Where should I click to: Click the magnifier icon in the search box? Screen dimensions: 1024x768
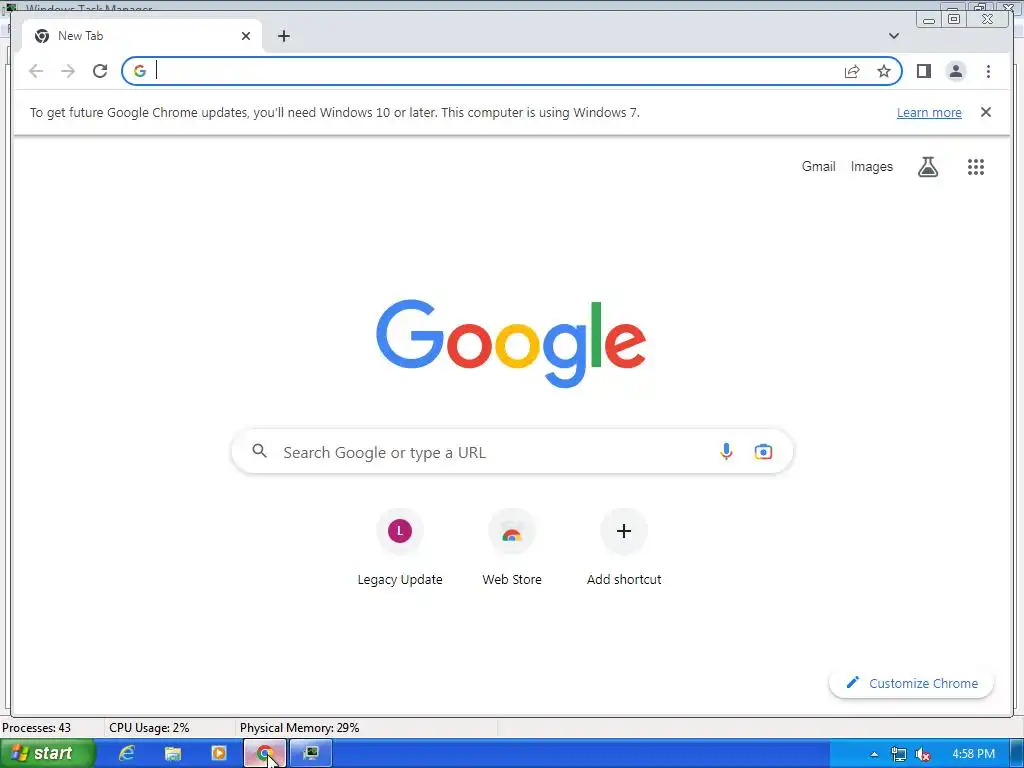click(x=260, y=451)
